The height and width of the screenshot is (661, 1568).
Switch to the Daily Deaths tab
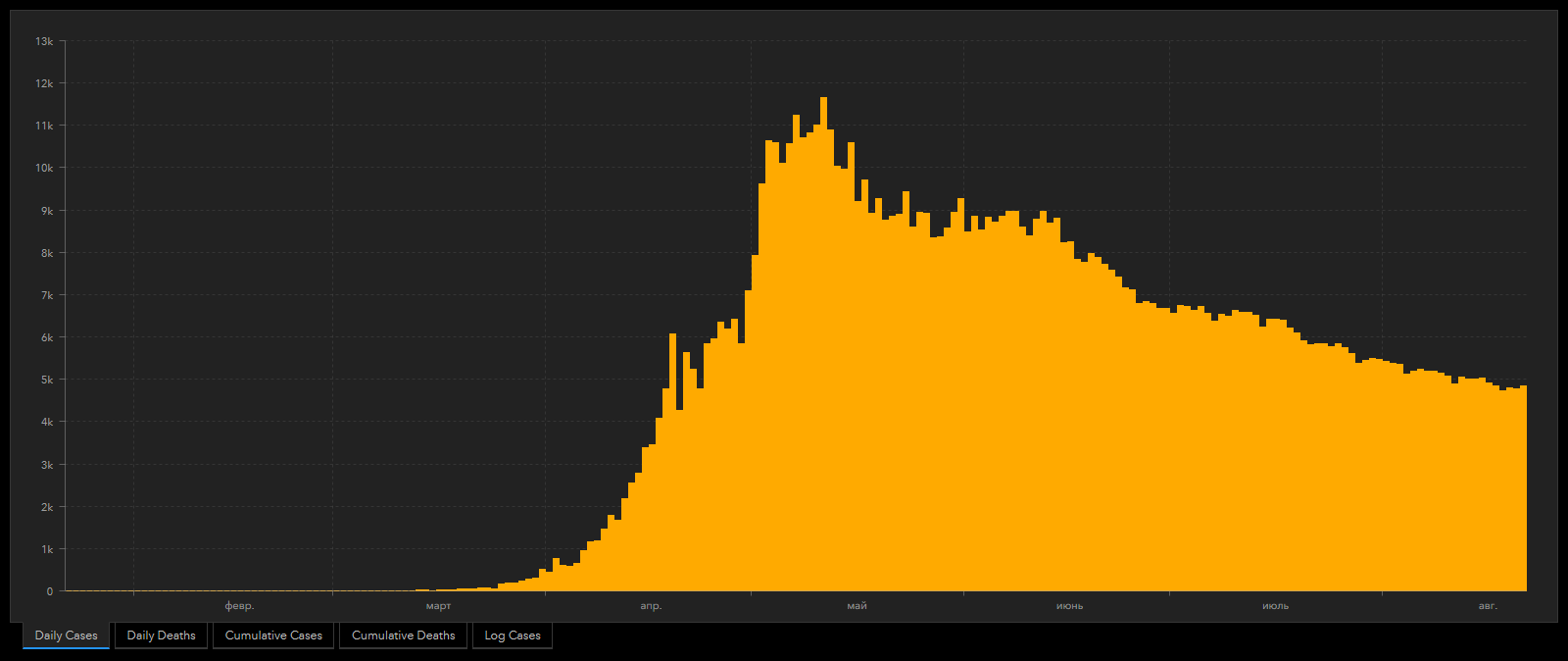pos(161,636)
